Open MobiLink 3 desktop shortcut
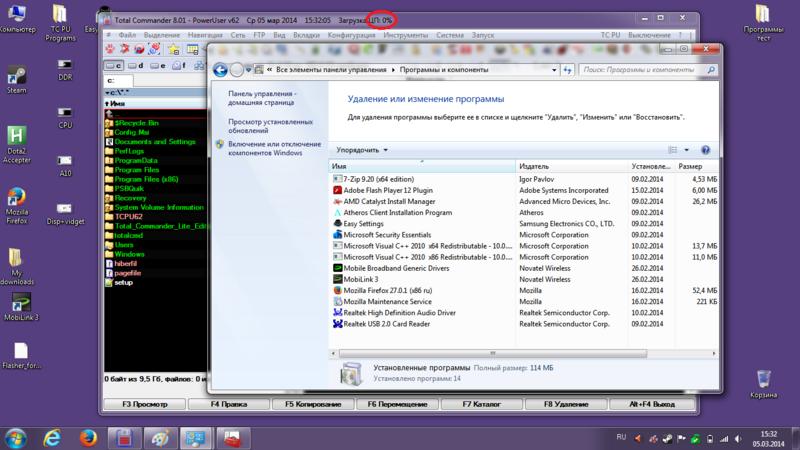Screen dimensions: 800x450 pos(21,307)
